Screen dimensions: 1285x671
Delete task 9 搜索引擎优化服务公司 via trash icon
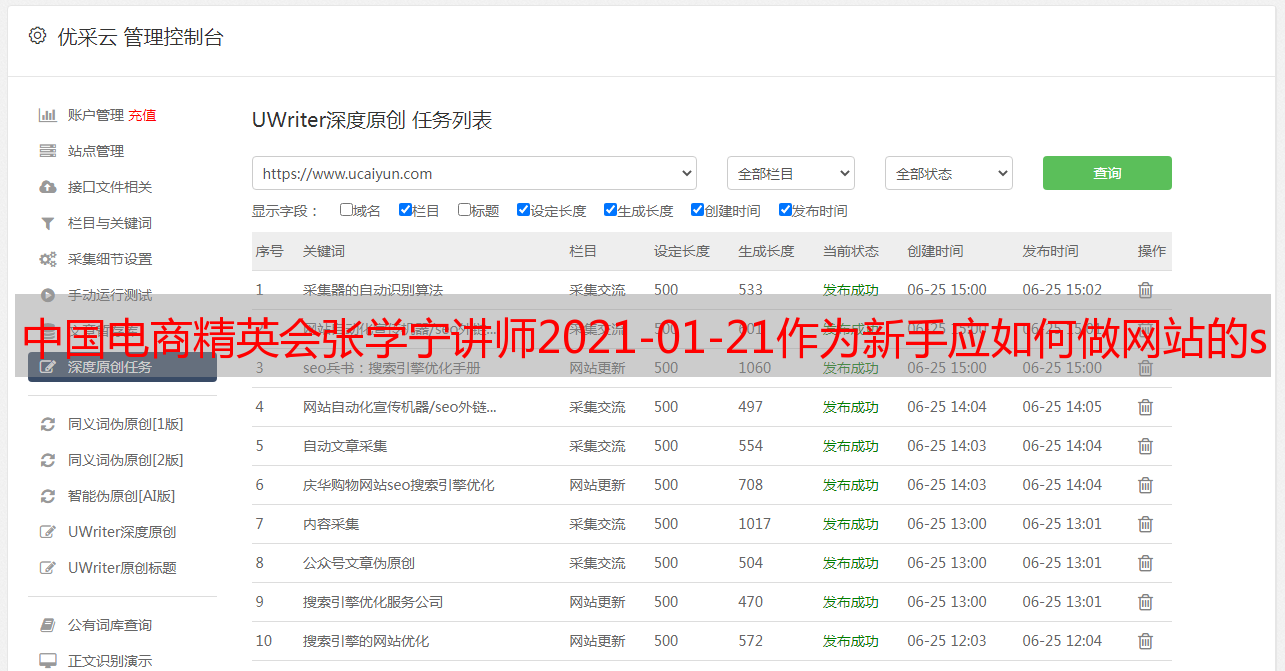[x=1145, y=602]
